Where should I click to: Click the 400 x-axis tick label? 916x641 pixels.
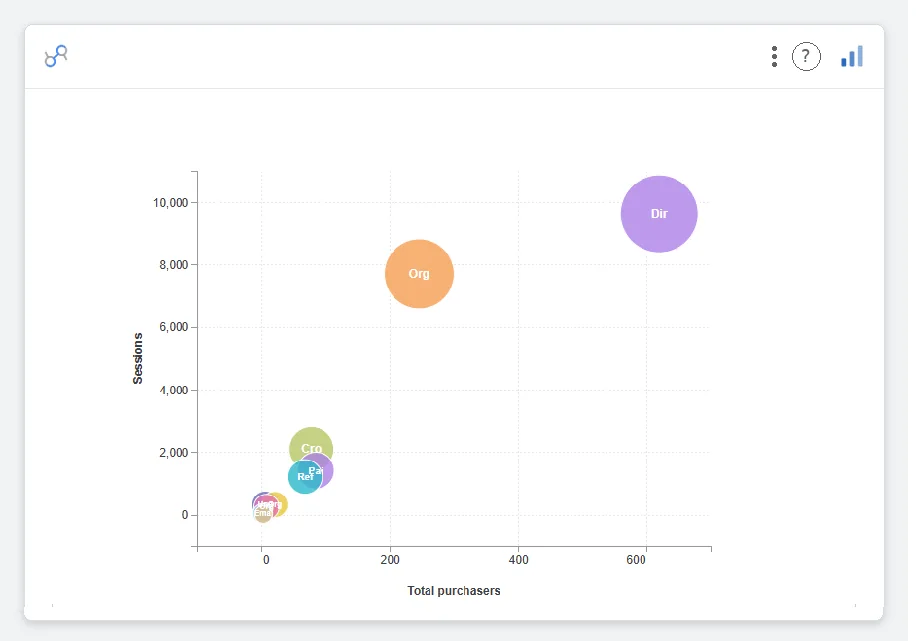pos(518,560)
